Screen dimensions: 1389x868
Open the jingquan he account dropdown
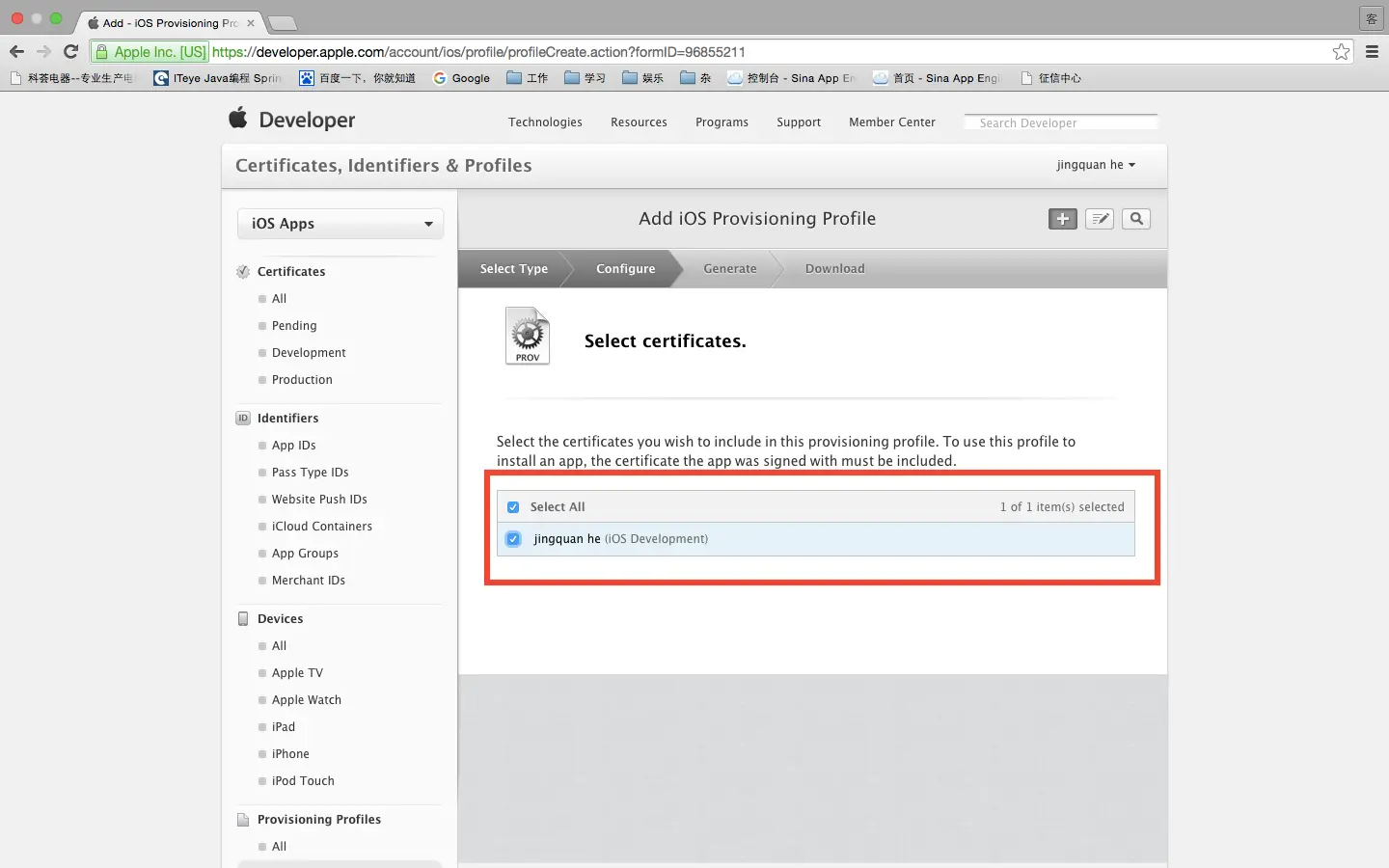coord(1096,165)
